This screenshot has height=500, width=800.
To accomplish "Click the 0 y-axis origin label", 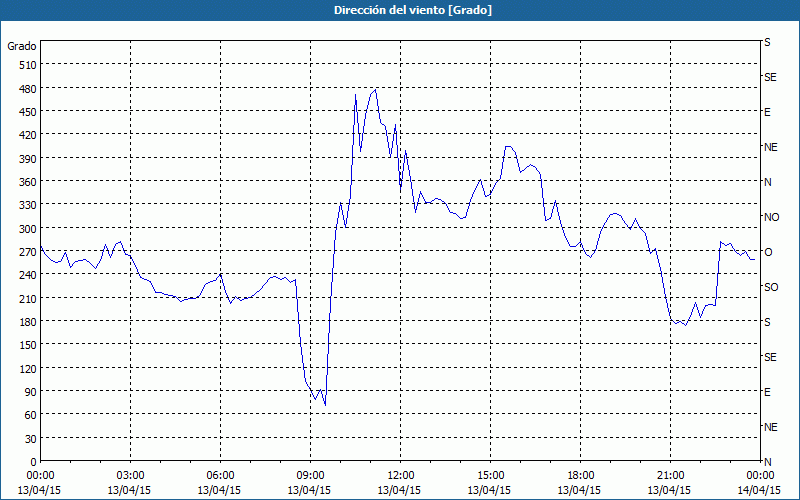I will coord(34,462).
